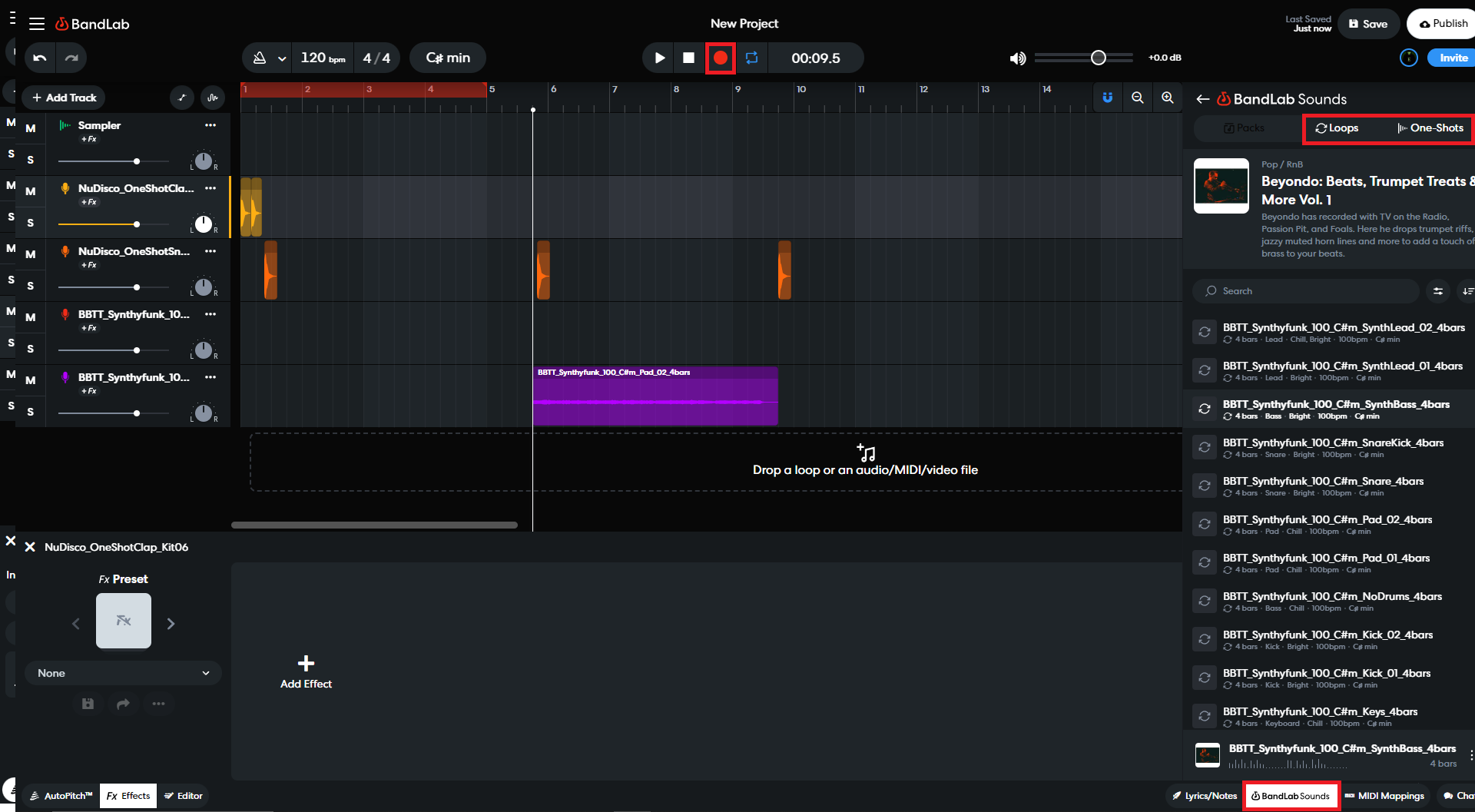This screenshot has width=1475, height=812.
Task: Save the current Fx preset
Action: point(88,704)
